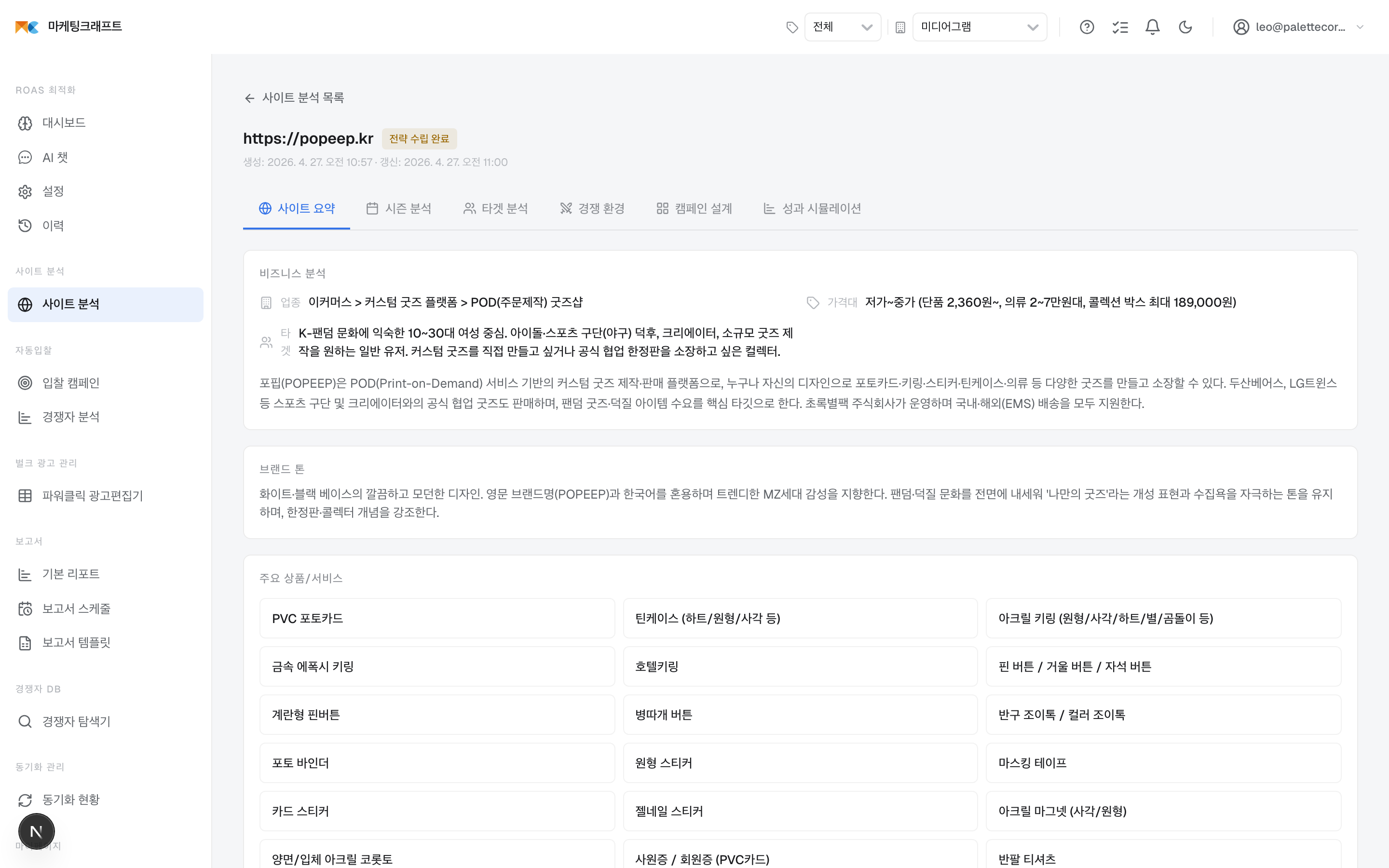This screenshot has width=1389, height=868.
Task: Click the 대시보드 brain icon
Action: 25,123
